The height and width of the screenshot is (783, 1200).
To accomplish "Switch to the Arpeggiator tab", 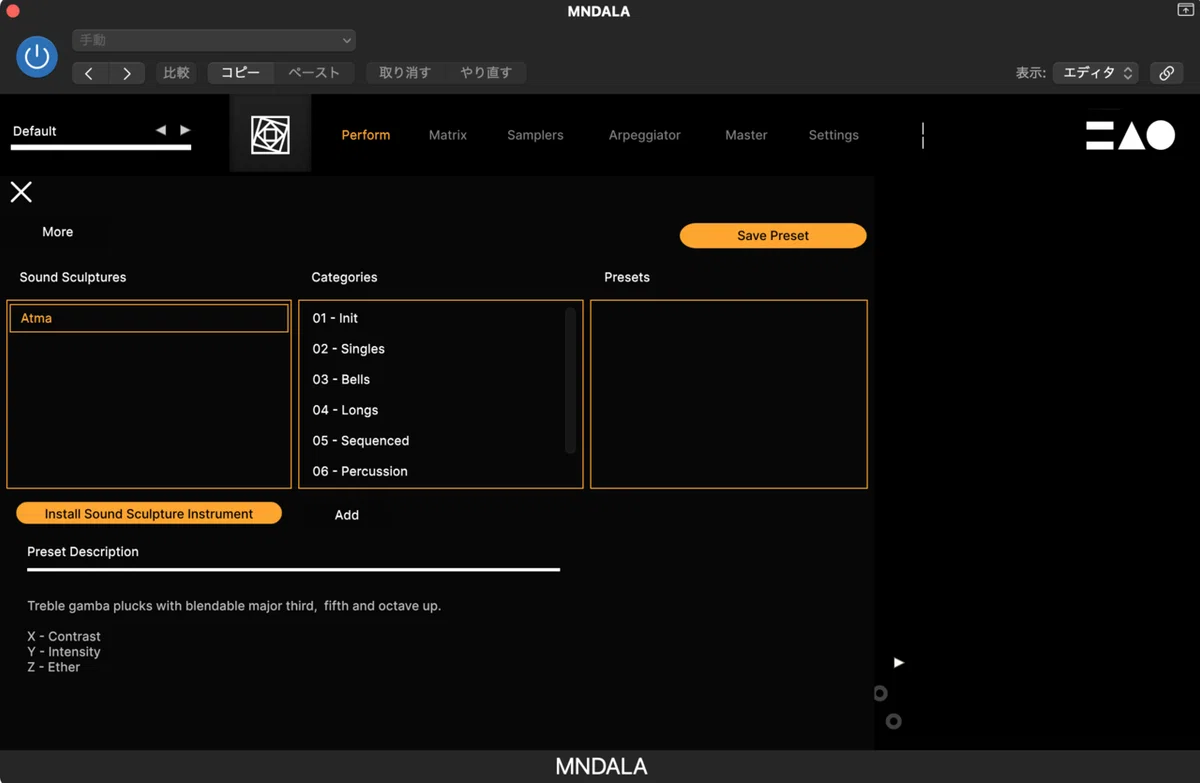I will point(645,135).
